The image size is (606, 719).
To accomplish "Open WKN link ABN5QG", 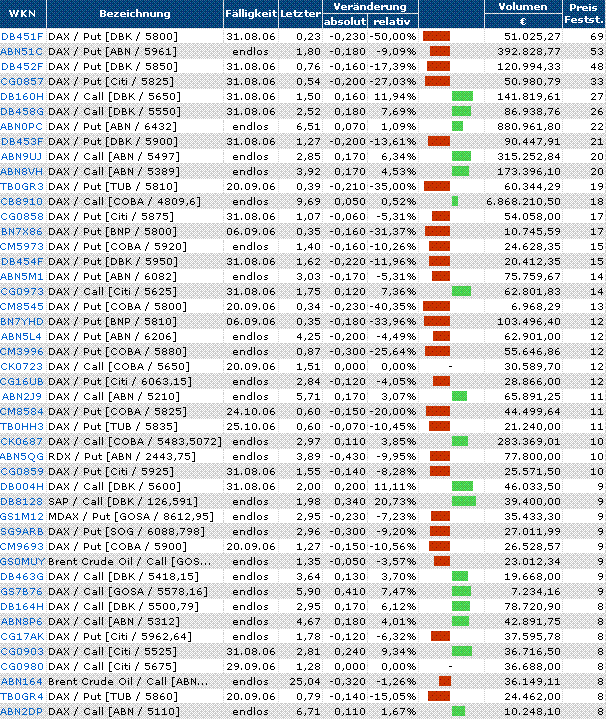I will coord(22,456).
